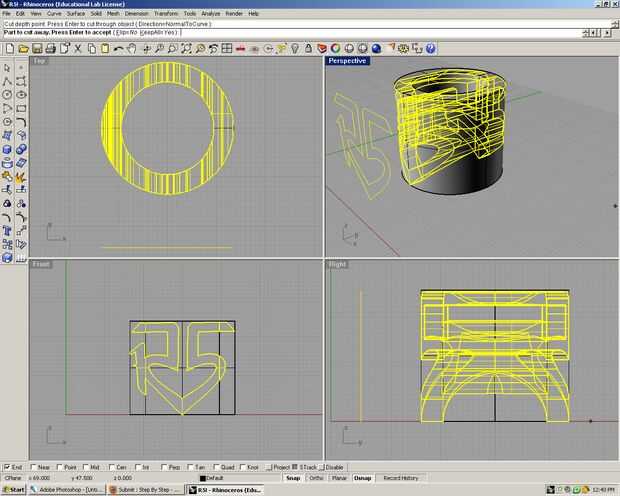The width and height of the screenshot is (620, 496).
Task: Open the Perspective viewport title menu
Action: pos(347,61)
